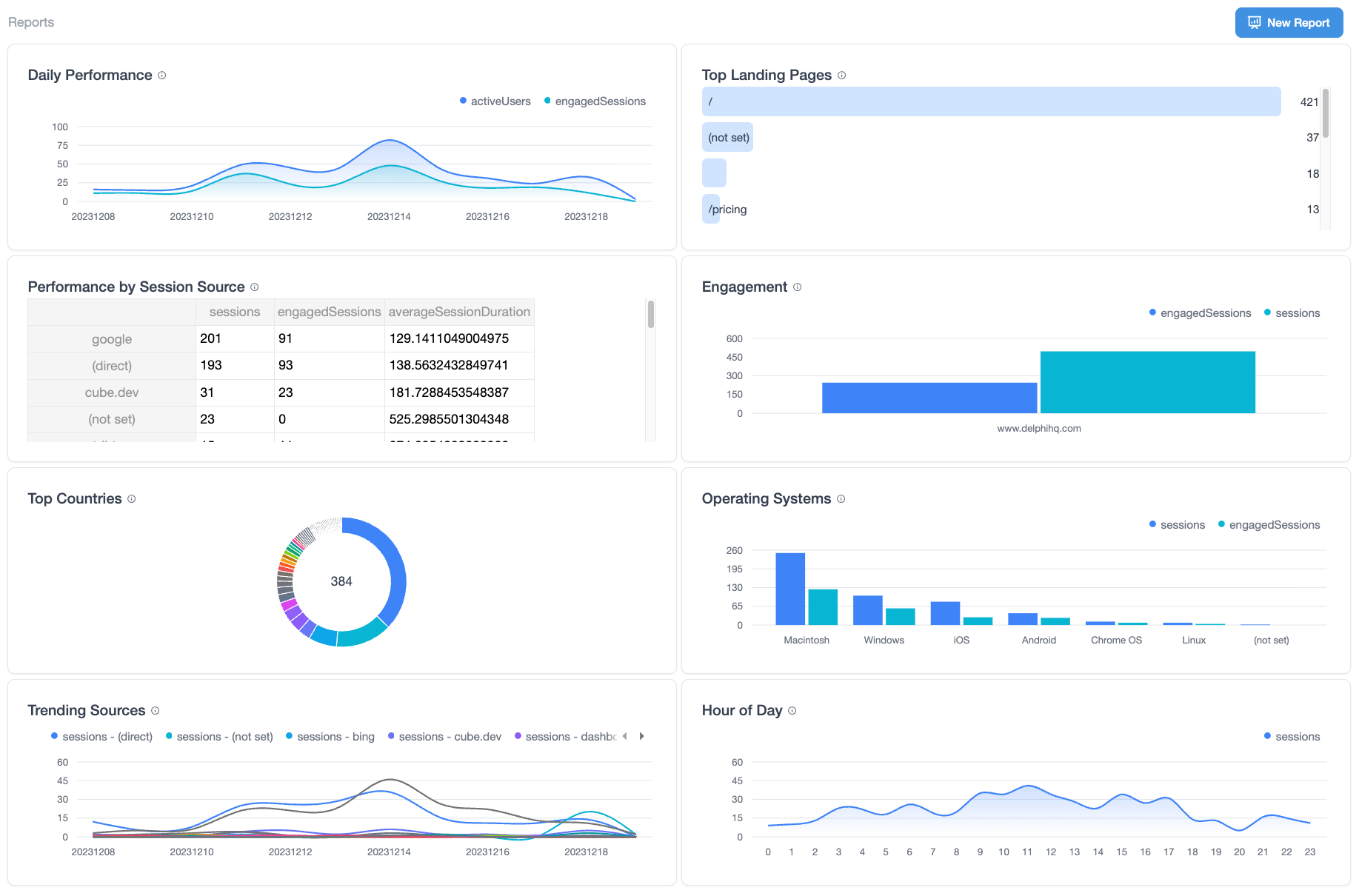1359x896 pixels.
Task: Click info icon beside Engagement title
Action: pyautogui.click(x=797, y=287)
